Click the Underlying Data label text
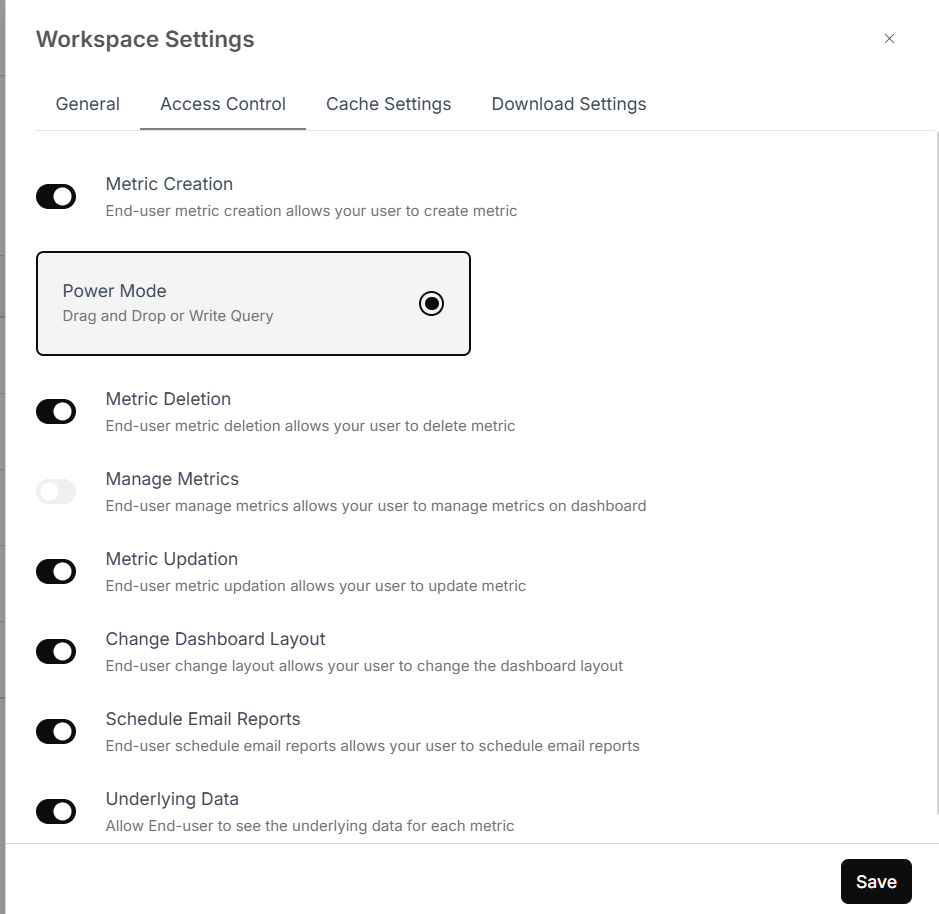The height and width of the screenshot is (914, 939). (172, 799)
